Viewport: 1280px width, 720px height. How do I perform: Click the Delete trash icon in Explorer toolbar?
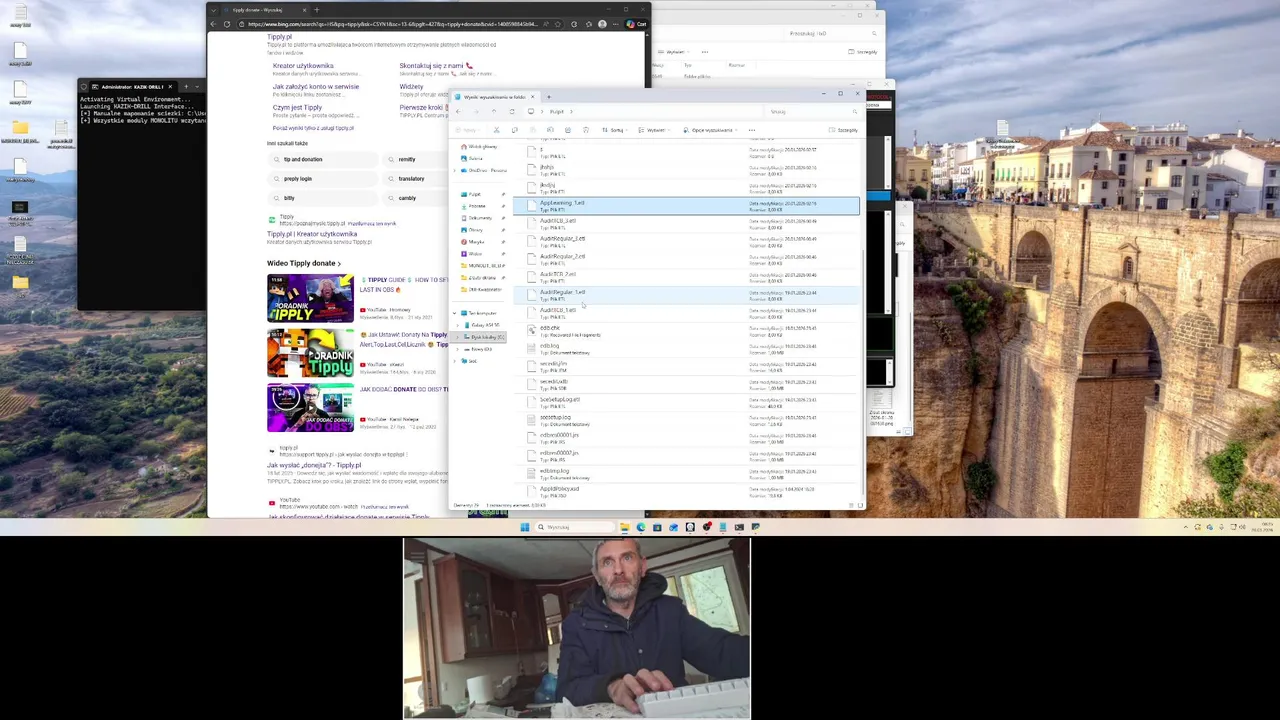click(586, 130)
